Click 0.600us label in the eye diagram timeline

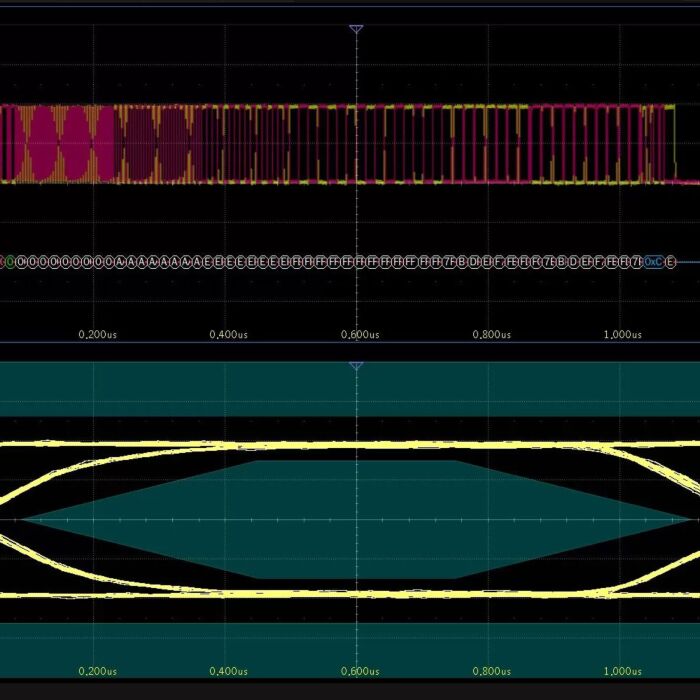click(360, 671)
